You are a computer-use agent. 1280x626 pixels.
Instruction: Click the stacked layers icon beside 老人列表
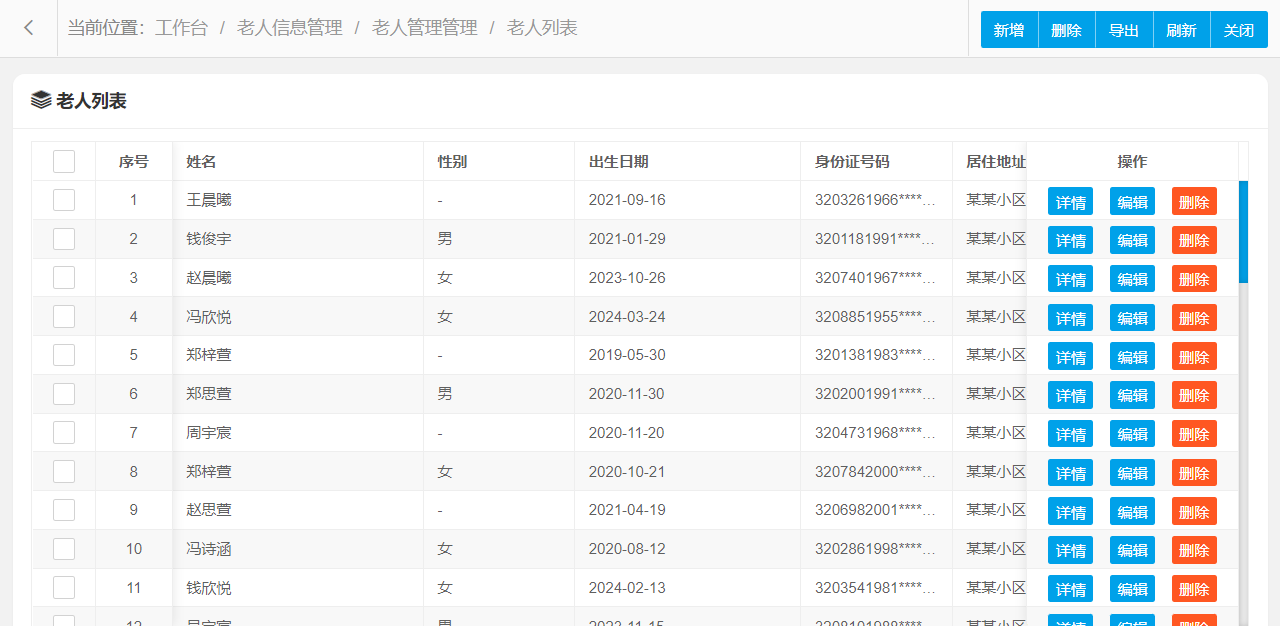(41, 100)
